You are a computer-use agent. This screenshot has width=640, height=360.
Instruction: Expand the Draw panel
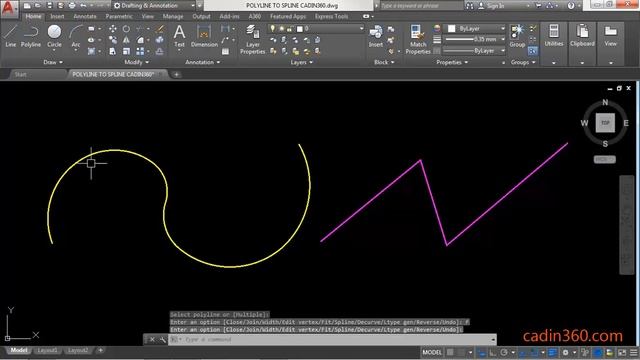coord(53,62)
